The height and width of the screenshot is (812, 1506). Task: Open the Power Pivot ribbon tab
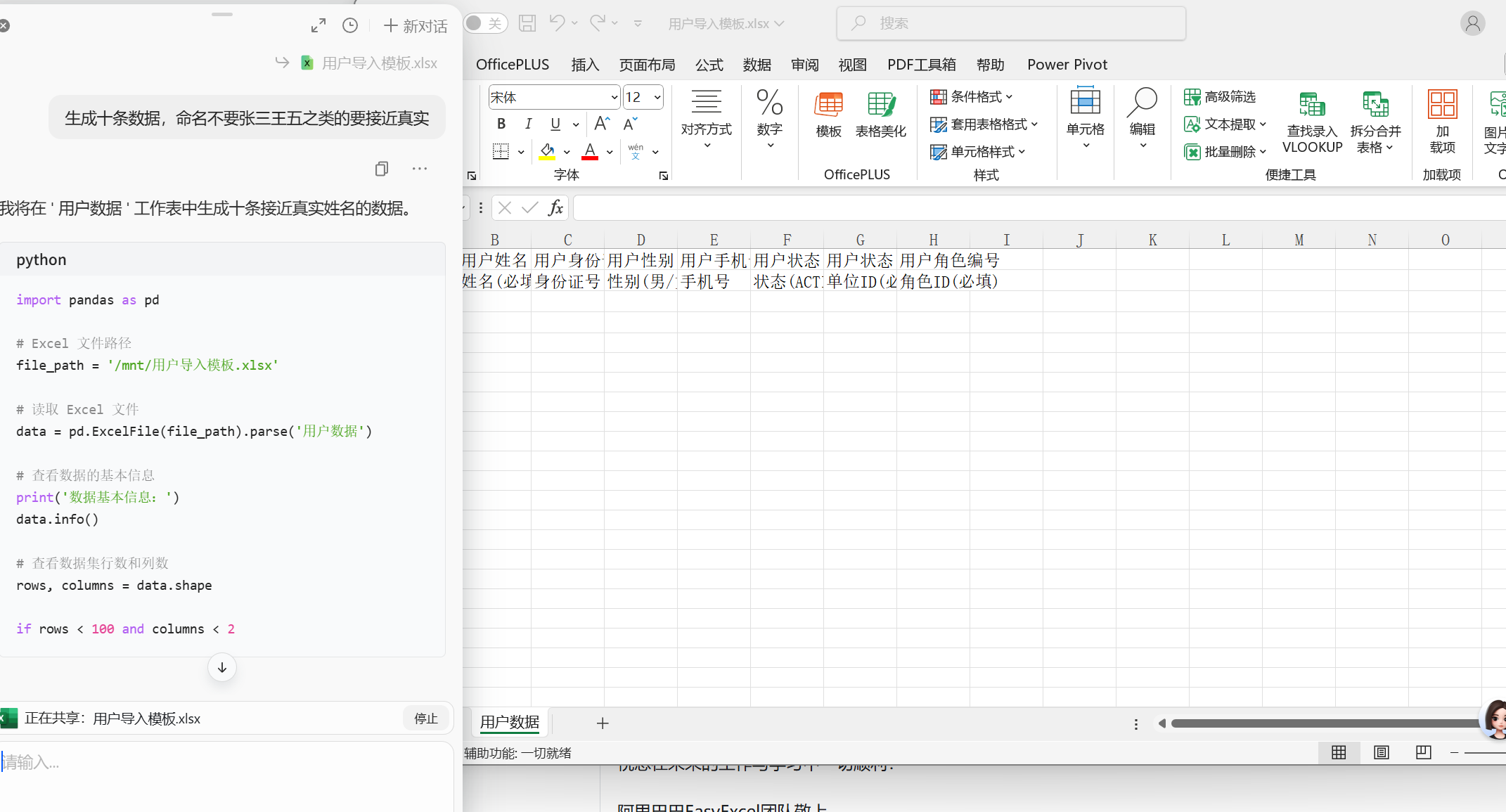coord(1067,65)
